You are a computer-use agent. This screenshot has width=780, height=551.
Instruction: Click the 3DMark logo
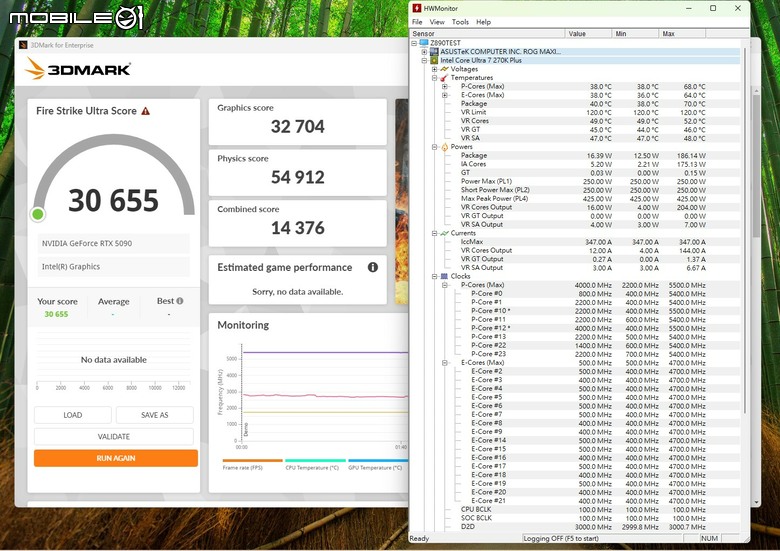[78, 69]
